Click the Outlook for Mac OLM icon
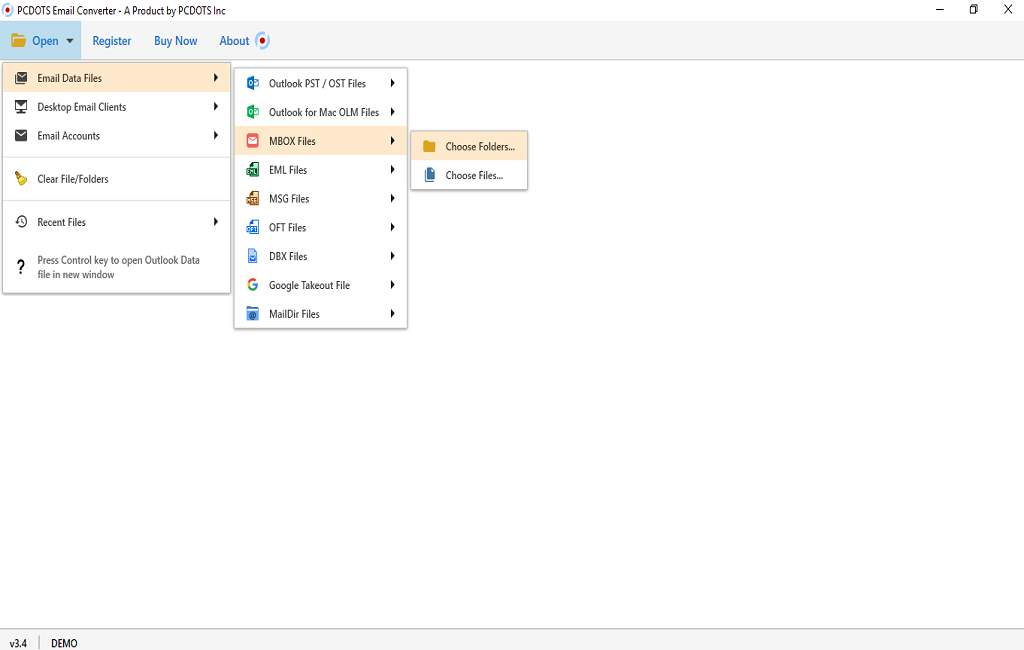The image size is (1024, 650). pos(252,112)
